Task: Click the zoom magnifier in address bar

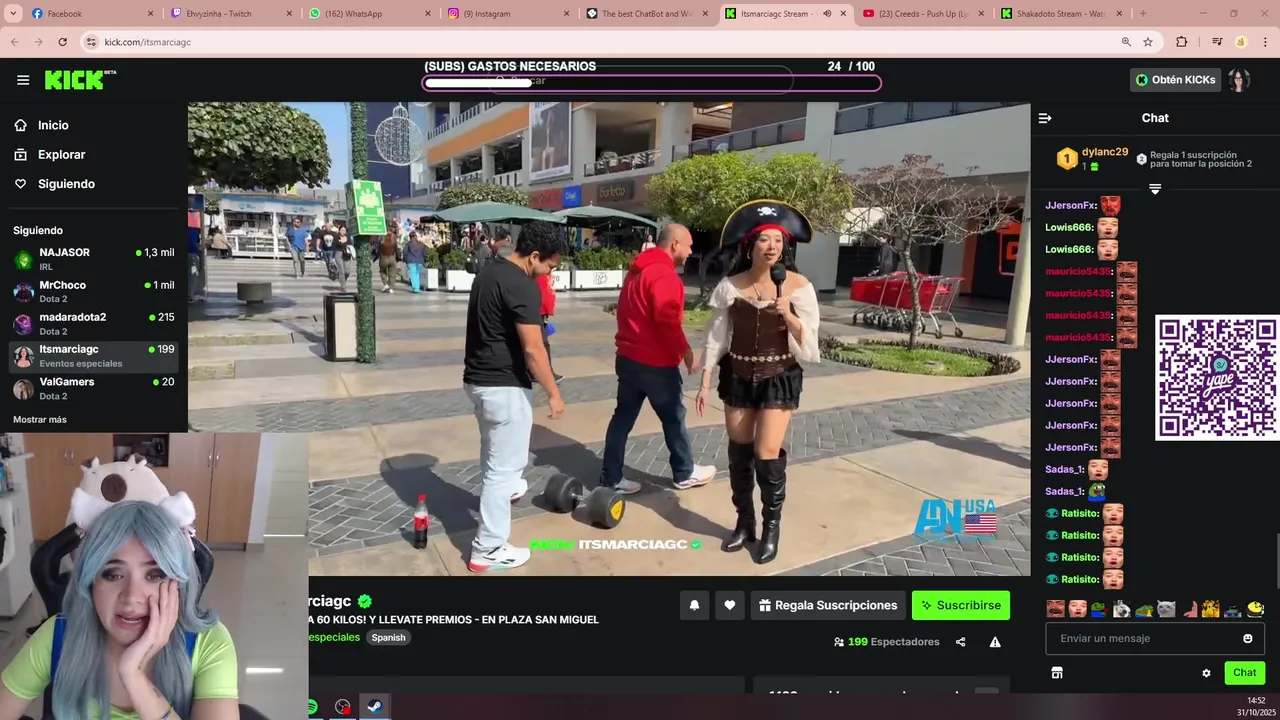Action: (x=1126, y=42)
